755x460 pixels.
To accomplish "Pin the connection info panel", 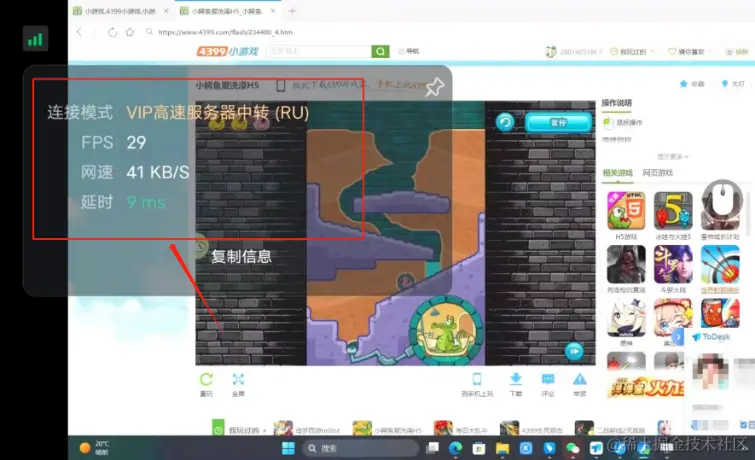I will click(434, 87).
